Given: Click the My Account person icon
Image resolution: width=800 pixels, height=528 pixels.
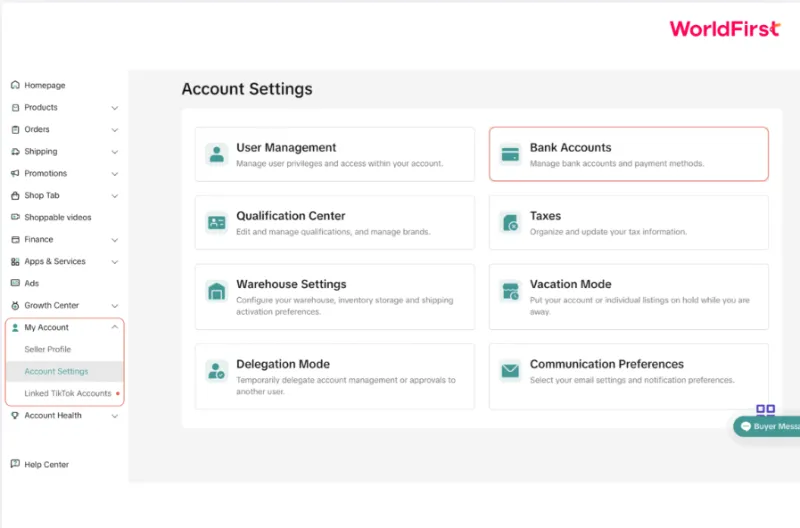Looking at the screenshot, I should pyautogui.click(x=15, y=328).
